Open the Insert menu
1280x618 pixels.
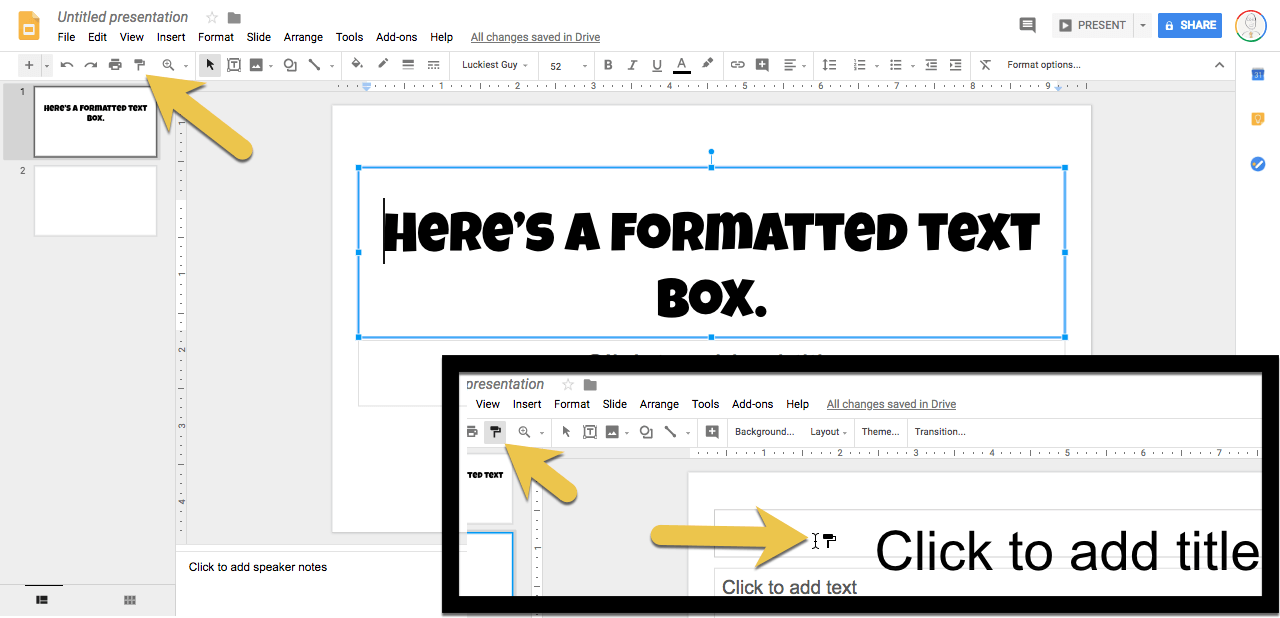click(x=171, y=37)
